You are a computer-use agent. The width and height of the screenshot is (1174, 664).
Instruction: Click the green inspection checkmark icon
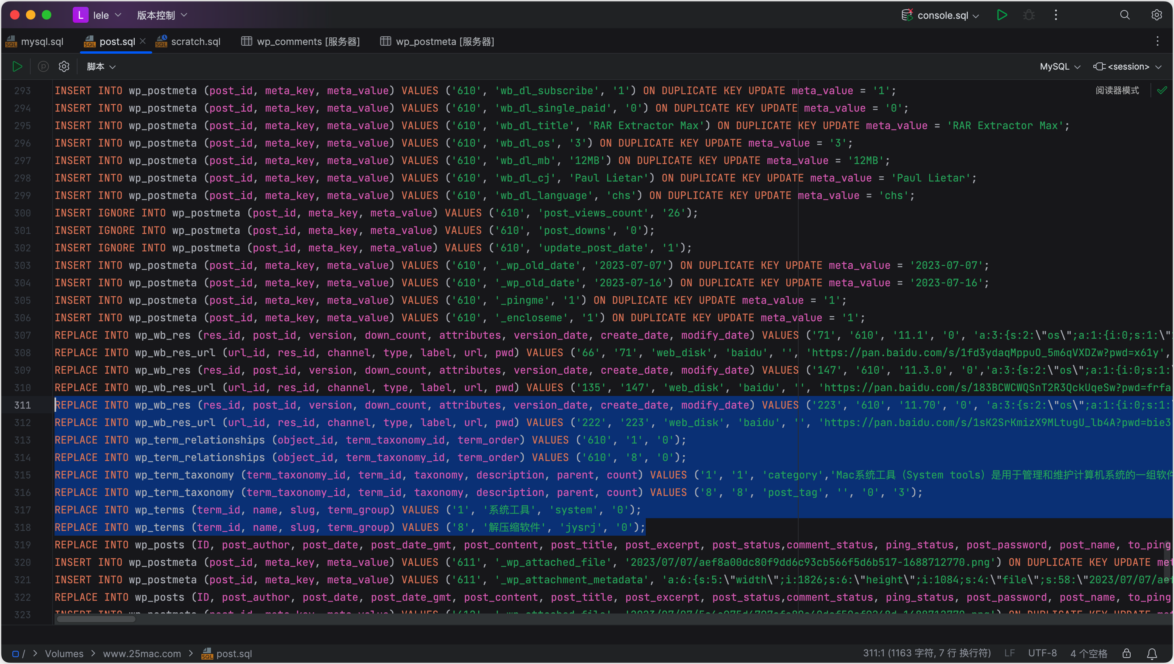(x=1161, y=91)
